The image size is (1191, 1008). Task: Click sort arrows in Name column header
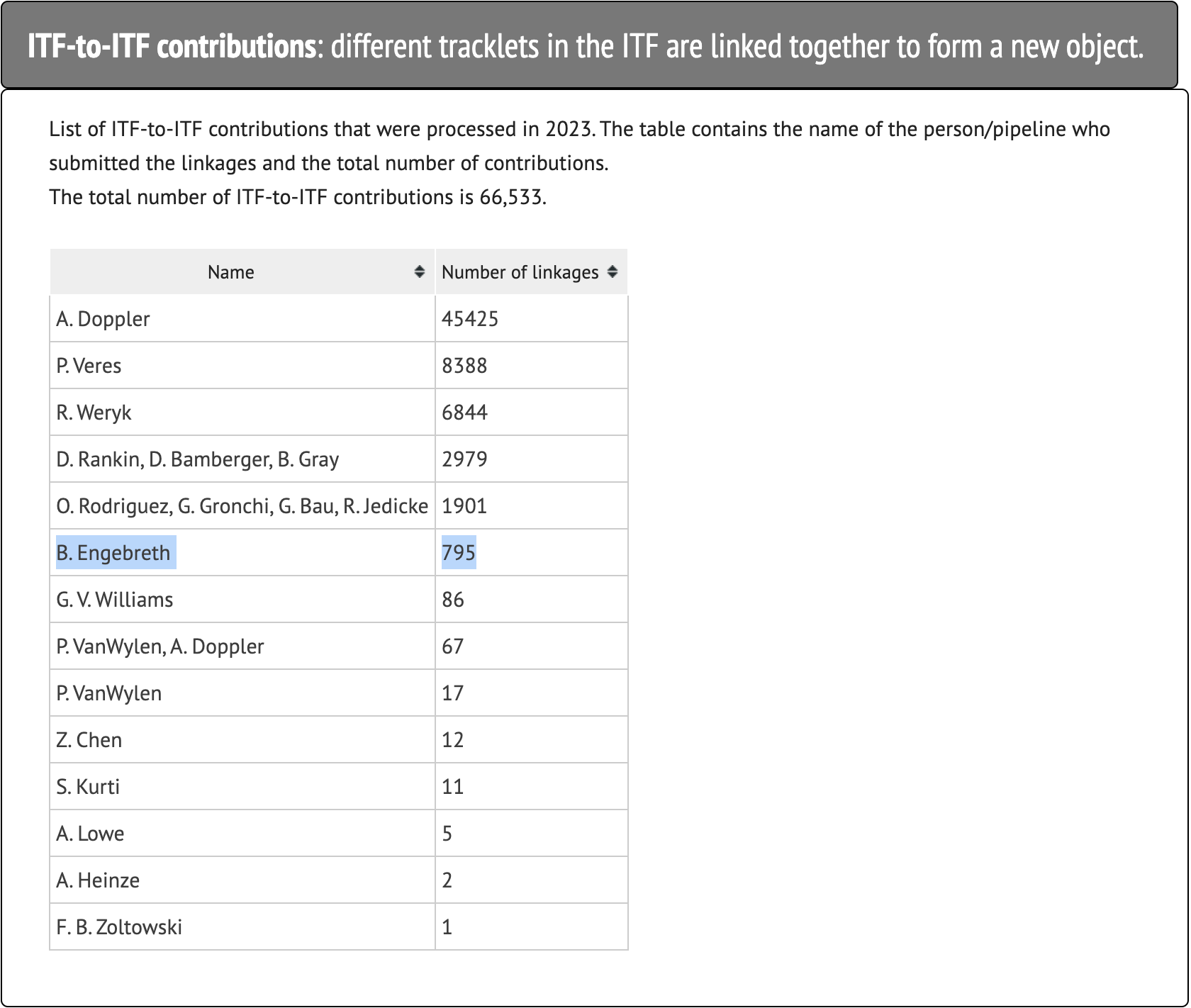tap(420, 271)
